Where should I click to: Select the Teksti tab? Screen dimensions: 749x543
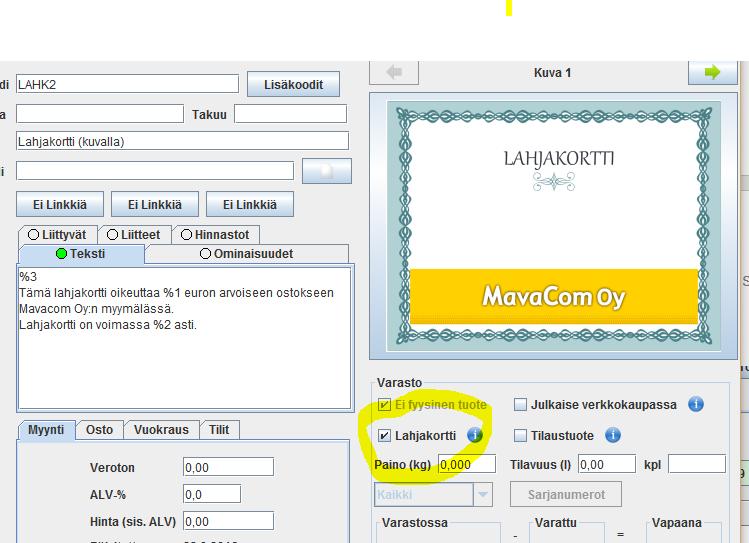coord(81,254)
